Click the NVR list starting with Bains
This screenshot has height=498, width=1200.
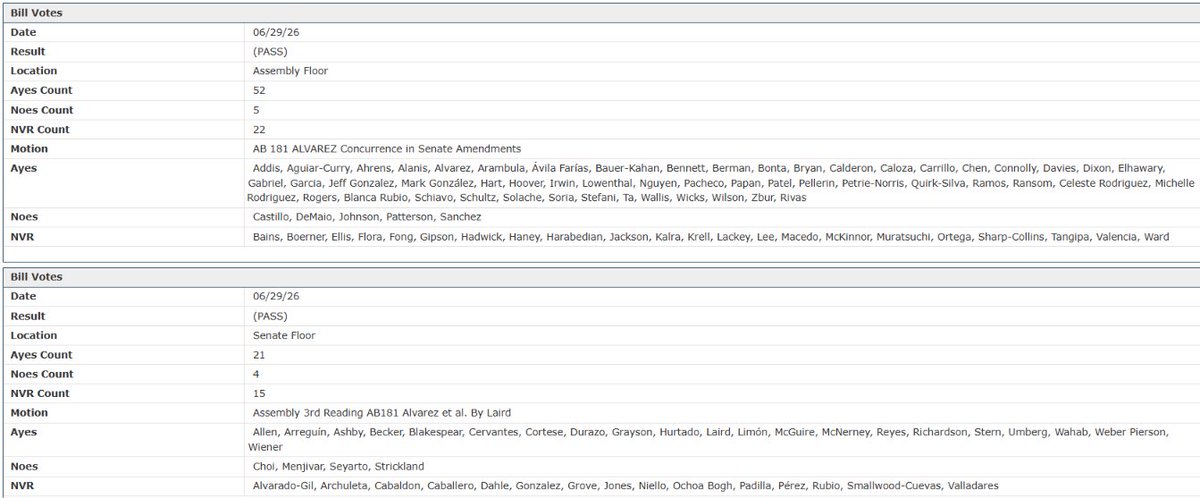[x=710, y=237]
